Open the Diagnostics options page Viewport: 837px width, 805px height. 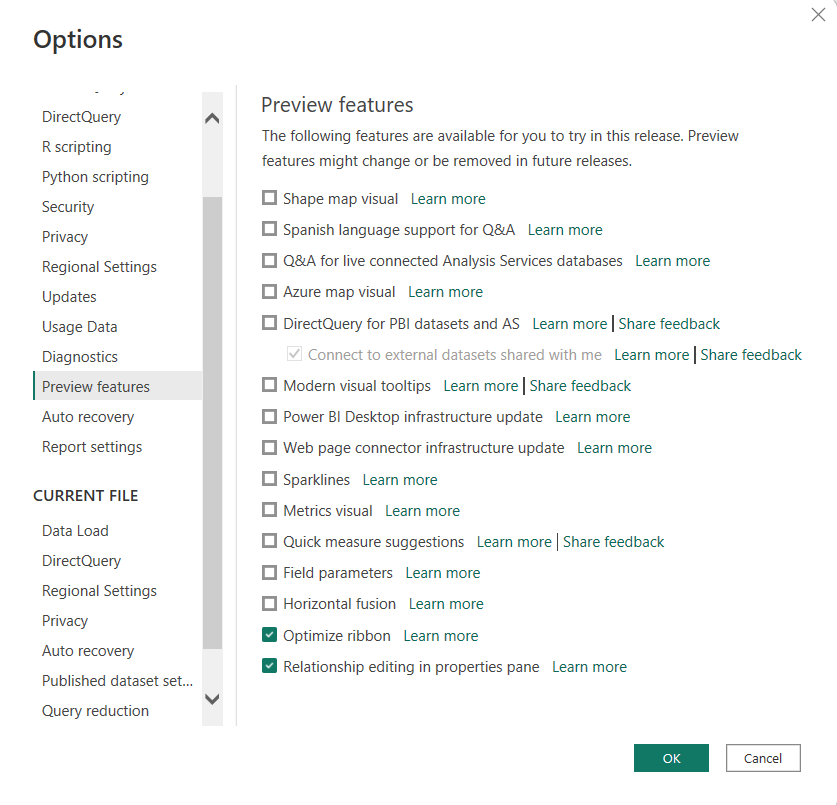(80, 357)
